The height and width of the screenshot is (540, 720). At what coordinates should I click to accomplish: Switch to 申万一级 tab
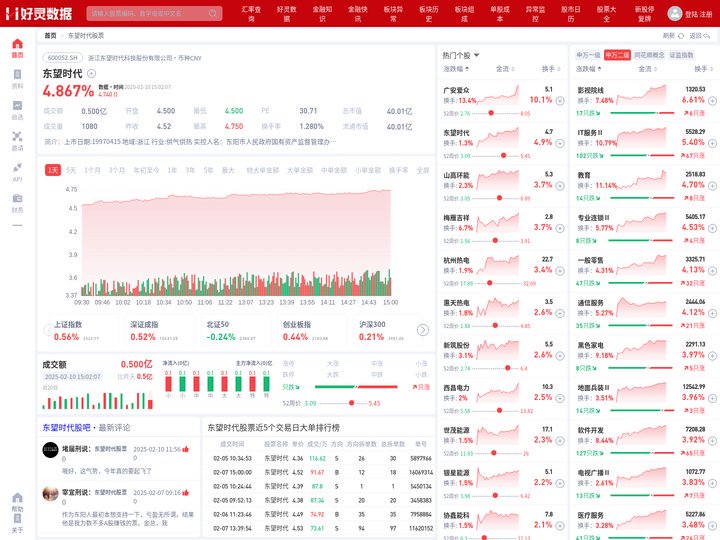(588, 55)
